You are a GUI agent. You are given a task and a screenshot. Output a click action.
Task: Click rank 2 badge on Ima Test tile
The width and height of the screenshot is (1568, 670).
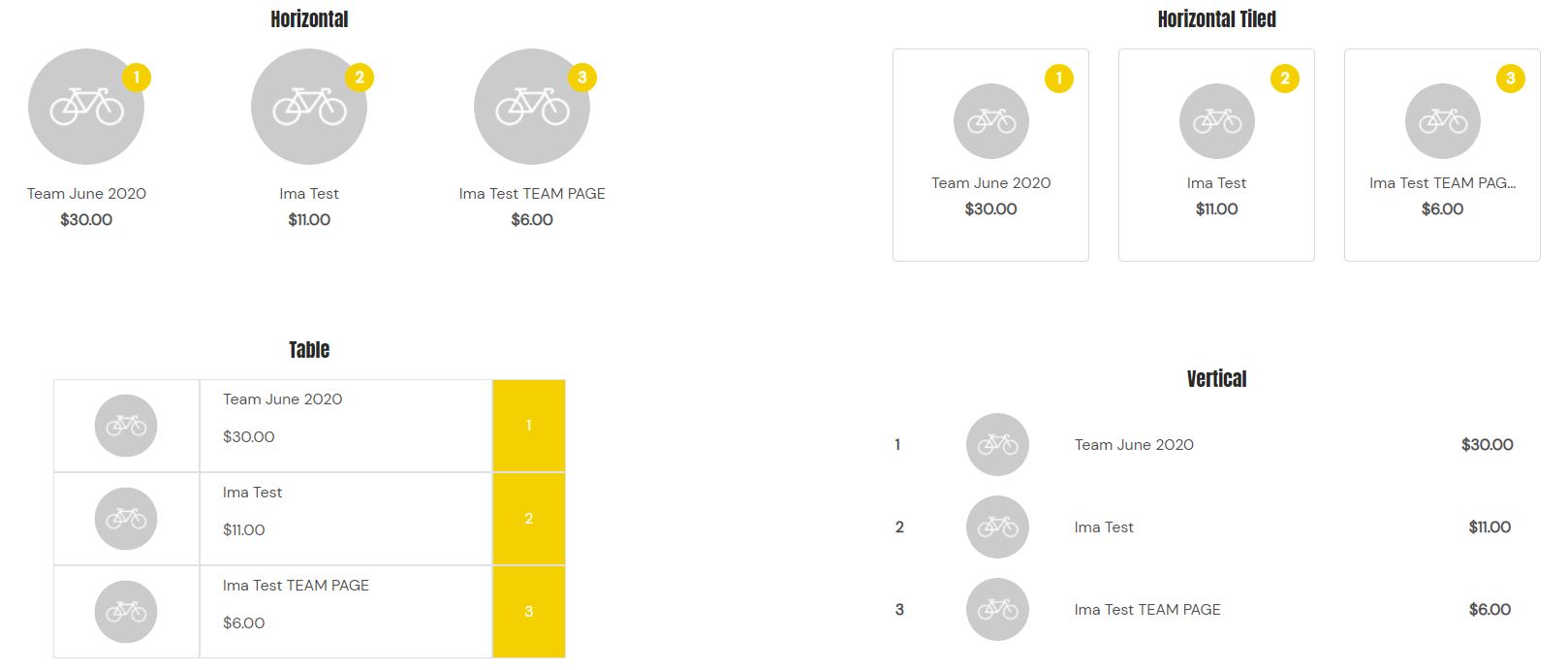pos(1285,79)
